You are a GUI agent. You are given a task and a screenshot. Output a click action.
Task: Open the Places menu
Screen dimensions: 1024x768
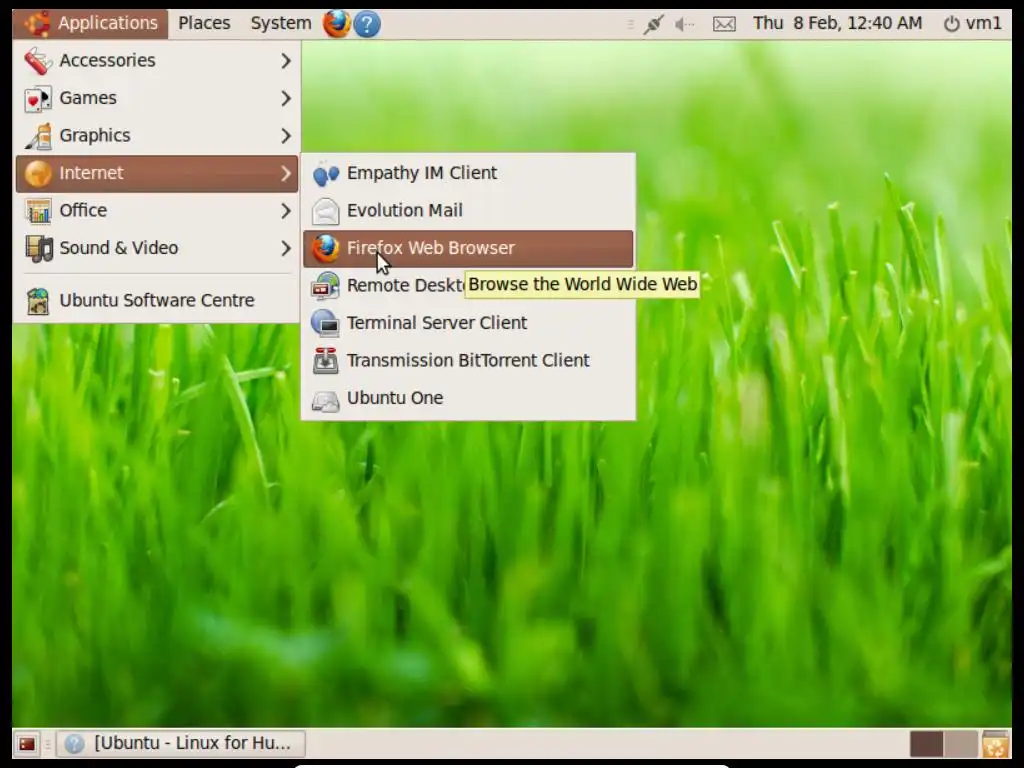pos(204,24)
